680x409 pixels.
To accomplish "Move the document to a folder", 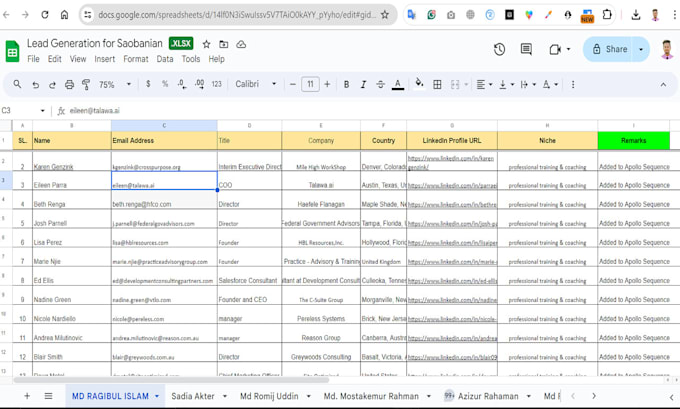I will click(x=223, y=44).
